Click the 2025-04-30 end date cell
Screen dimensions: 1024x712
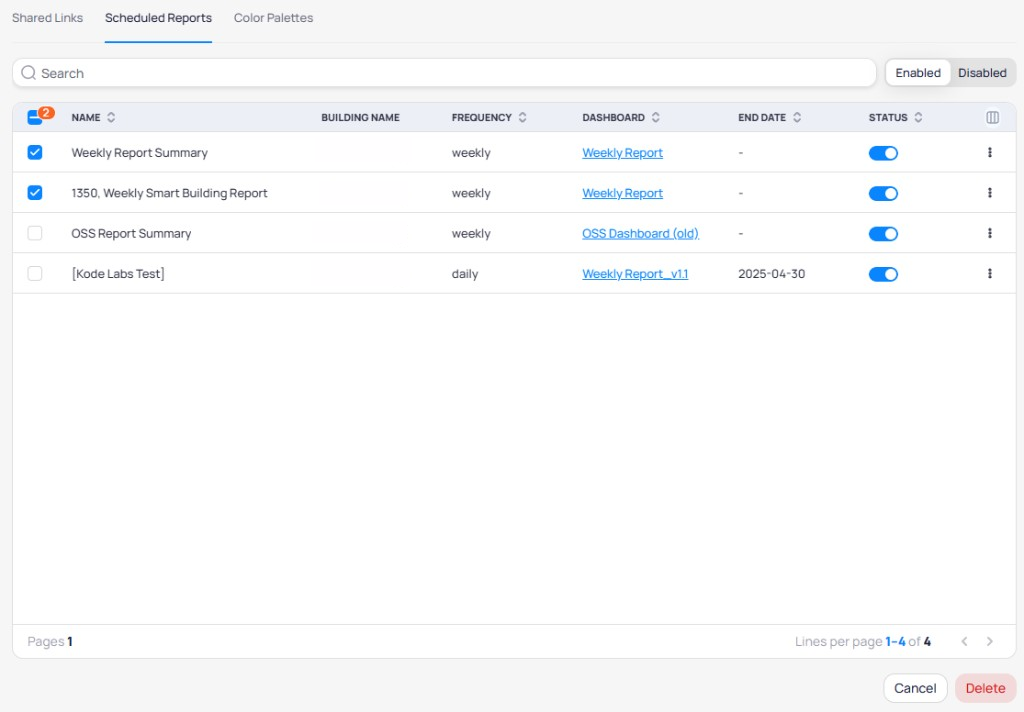pos(771,274)
